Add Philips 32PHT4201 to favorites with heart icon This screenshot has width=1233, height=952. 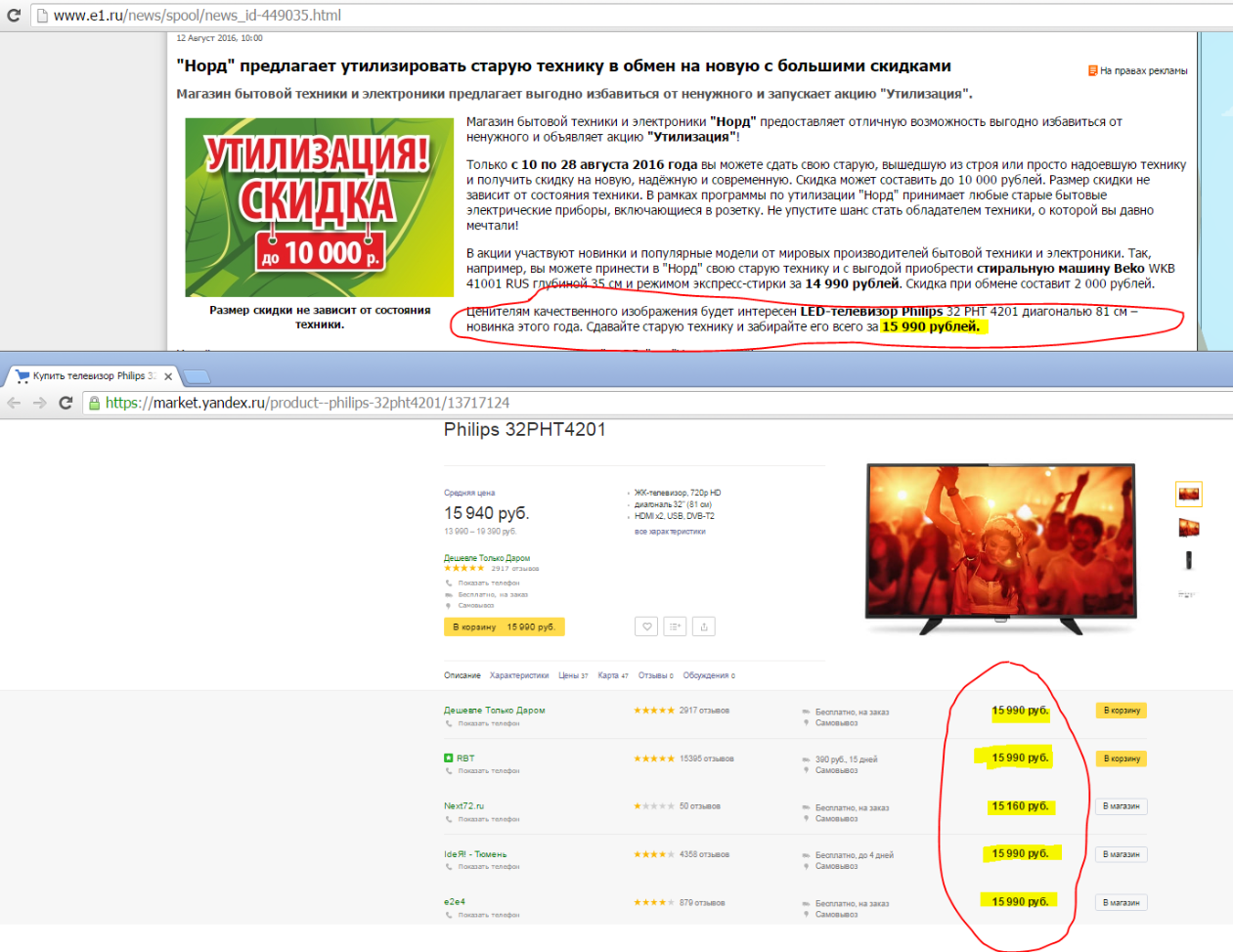pyautogui.click(x=646, y=627)
